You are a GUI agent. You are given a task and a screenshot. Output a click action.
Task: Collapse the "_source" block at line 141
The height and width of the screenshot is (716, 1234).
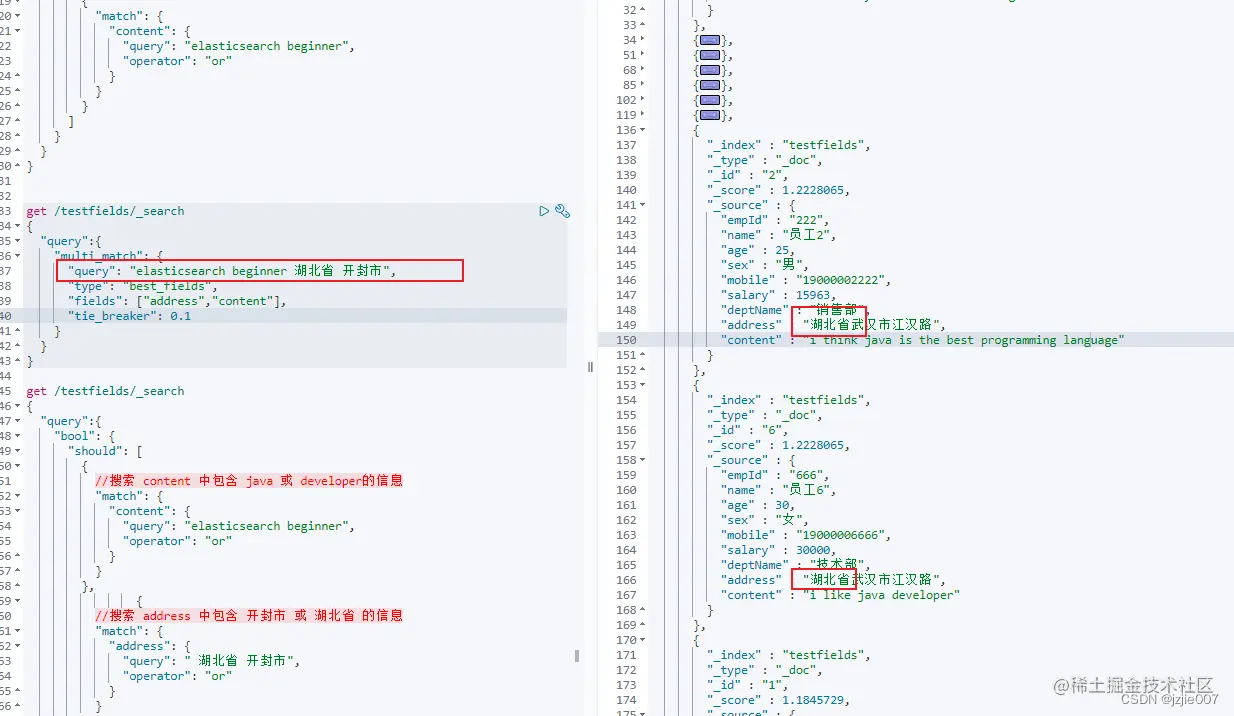coord(642,205)
